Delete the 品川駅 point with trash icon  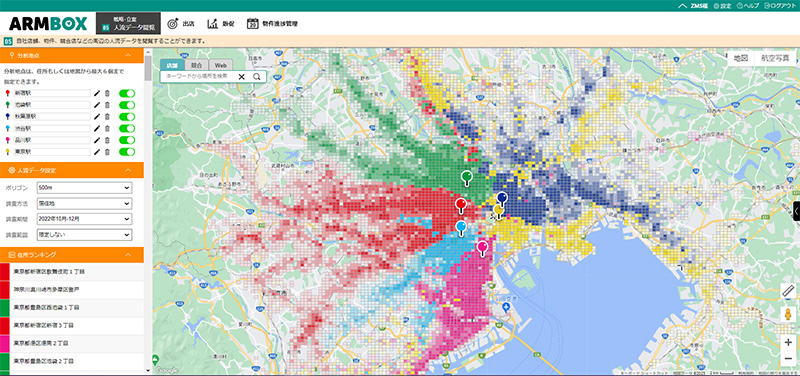[x=107, y=140]
